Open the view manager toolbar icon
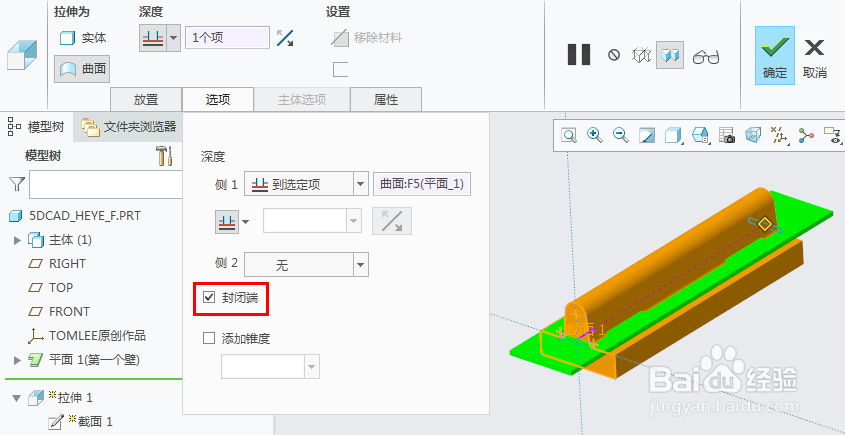 [726, 135]
